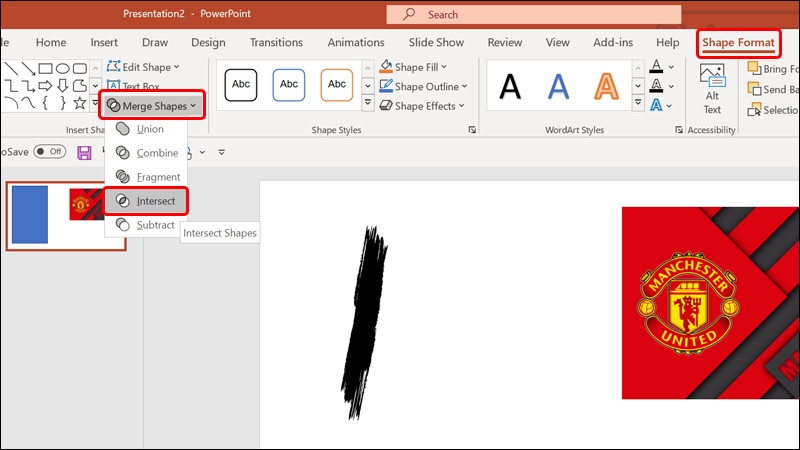Screen dimensions: 800x450
Task: Switch to the Add-ins tab
Action: coord(613,42)
